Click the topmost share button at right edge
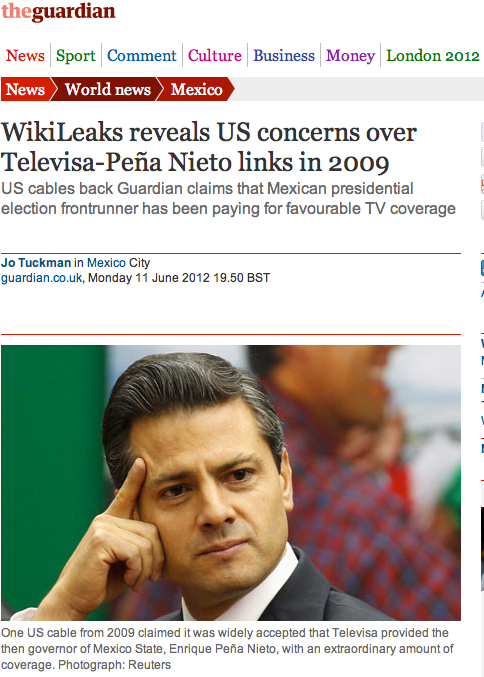484x677 pixels. [x=482, y=132]
